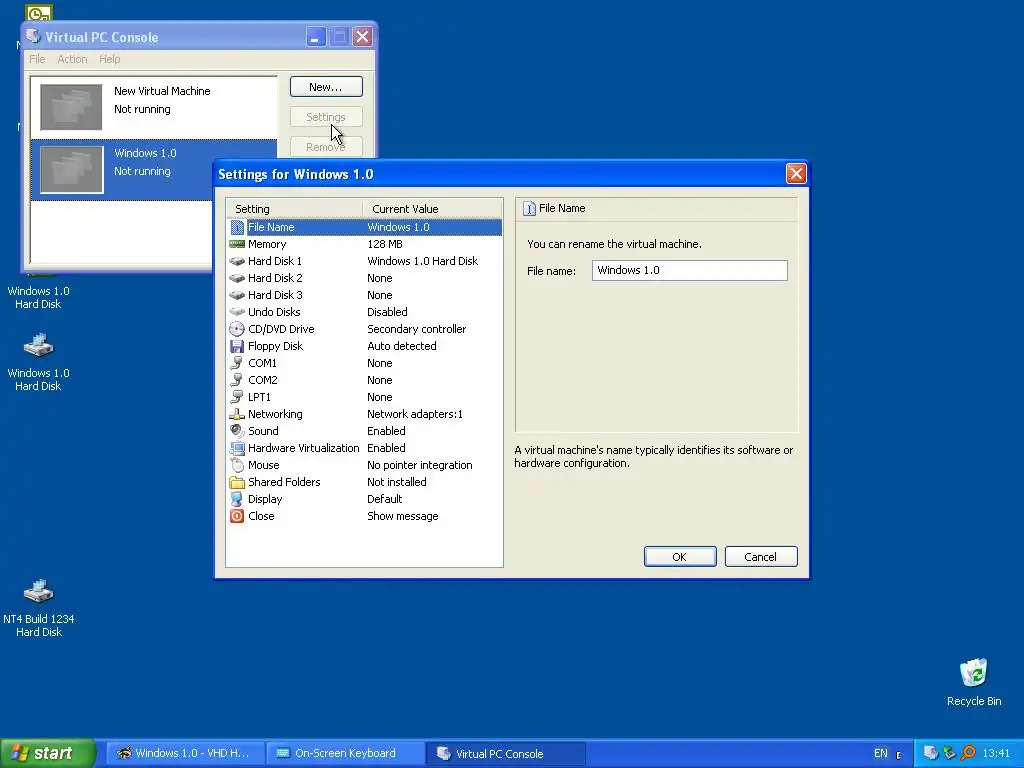Click the Hardware Virtualization icon
This screenshot has height=768, width=1024.
(237, 448)
